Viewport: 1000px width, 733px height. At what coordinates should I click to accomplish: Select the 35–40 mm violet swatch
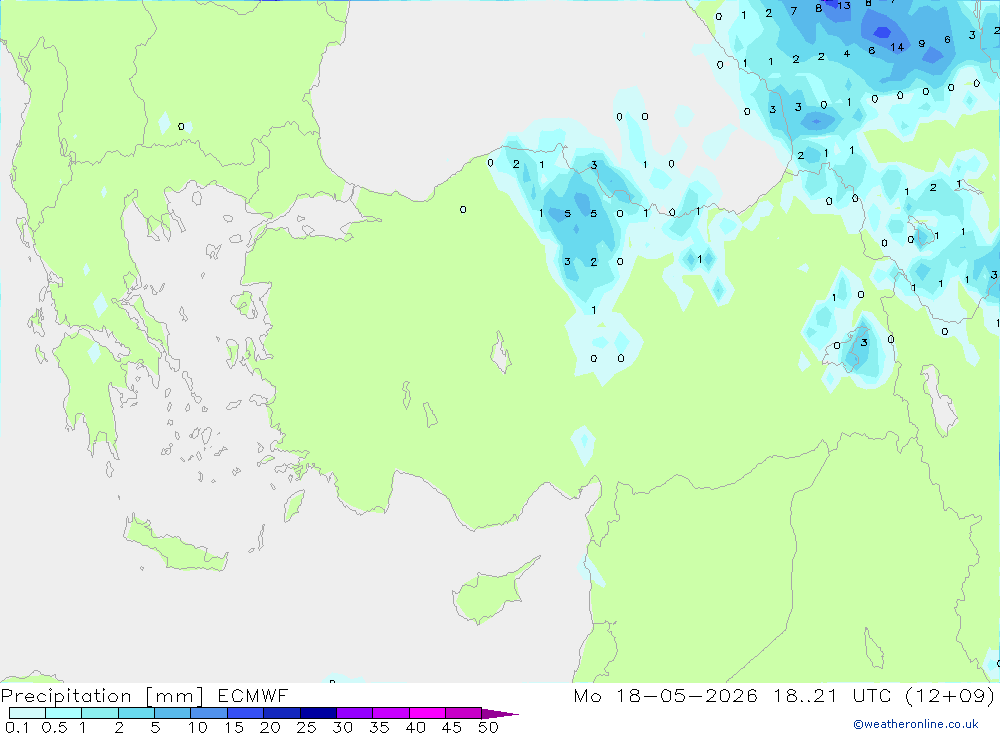(x=390, y=713)
